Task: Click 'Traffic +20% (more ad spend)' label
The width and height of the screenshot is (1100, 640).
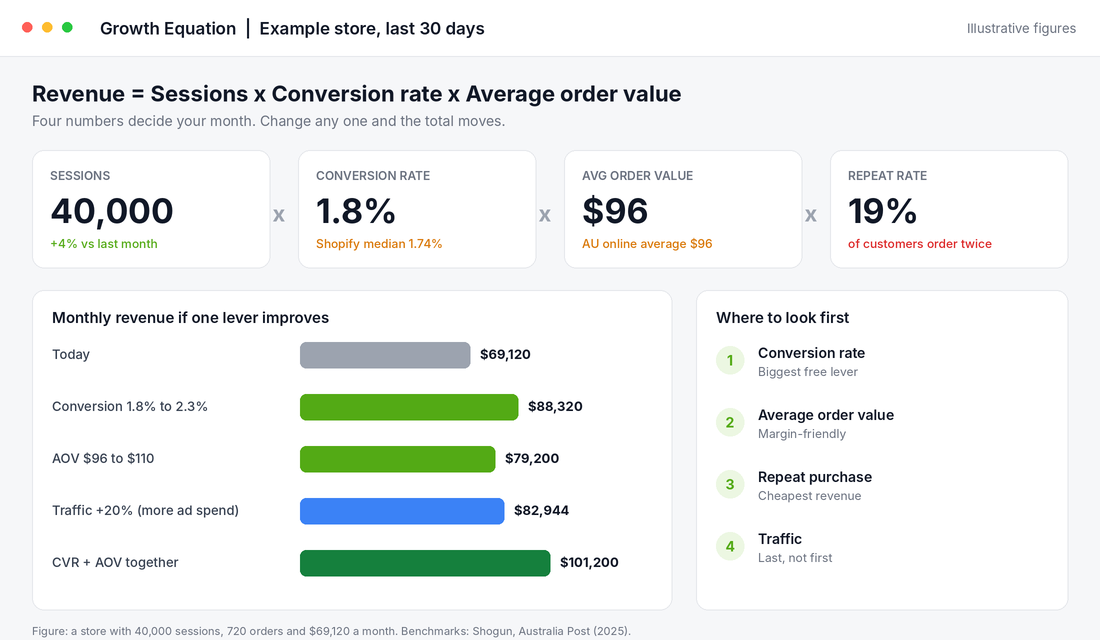Action: click(145, 510)
